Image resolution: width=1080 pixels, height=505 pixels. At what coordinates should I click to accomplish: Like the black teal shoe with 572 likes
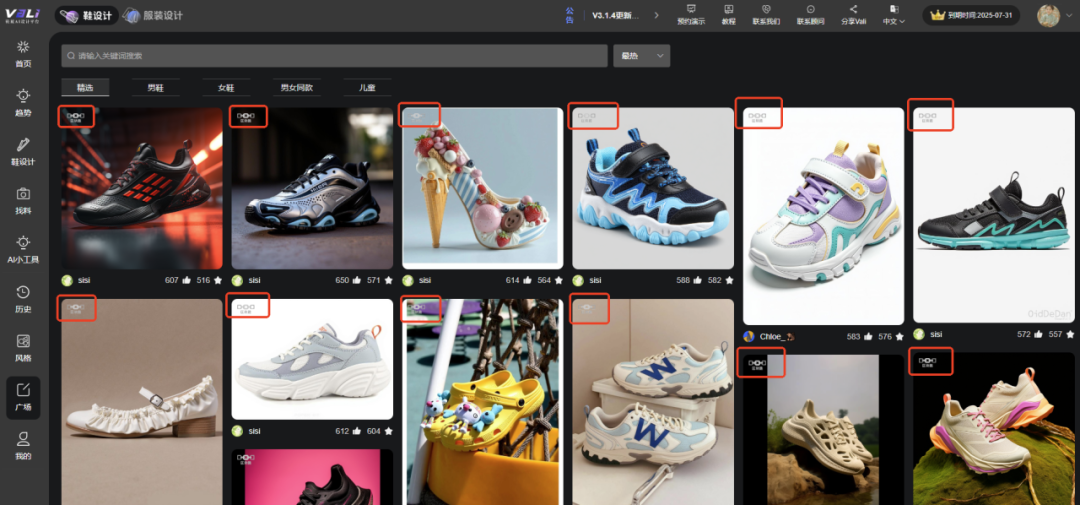click(1038, 334)
